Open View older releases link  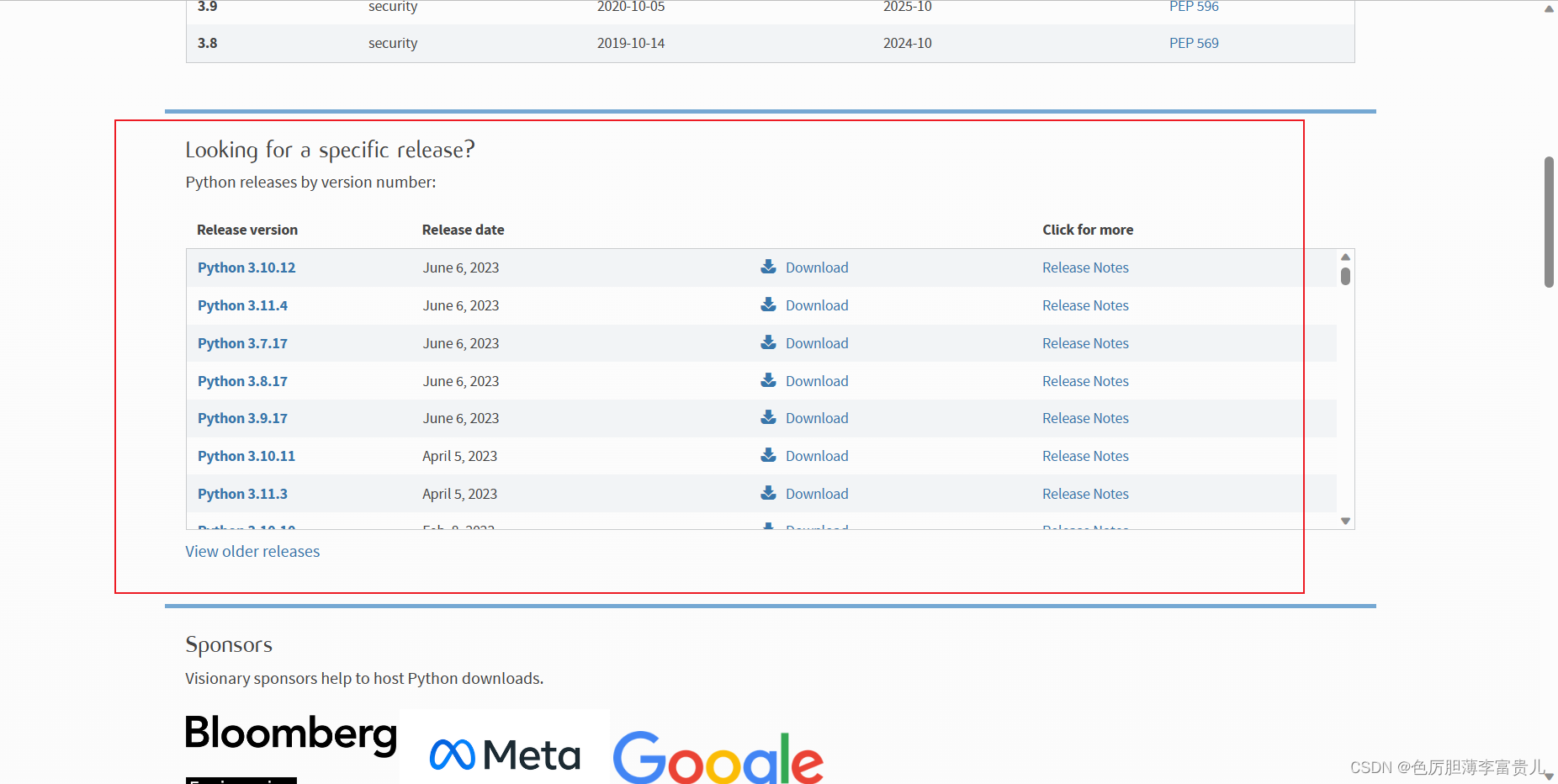click(252, 551)
